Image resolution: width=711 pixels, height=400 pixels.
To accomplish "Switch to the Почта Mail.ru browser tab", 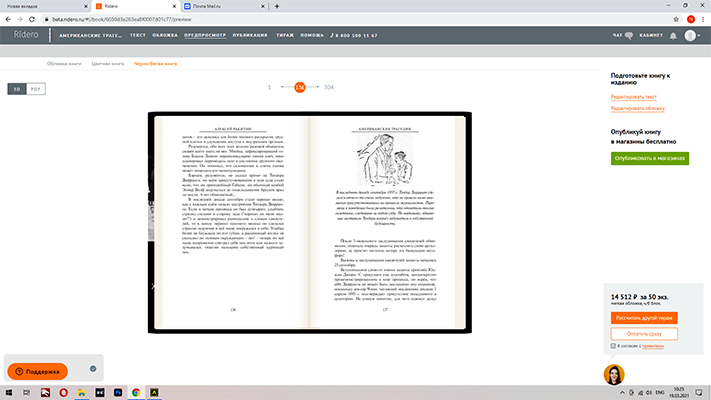I will pyautogui.click(x=224, y=6).
